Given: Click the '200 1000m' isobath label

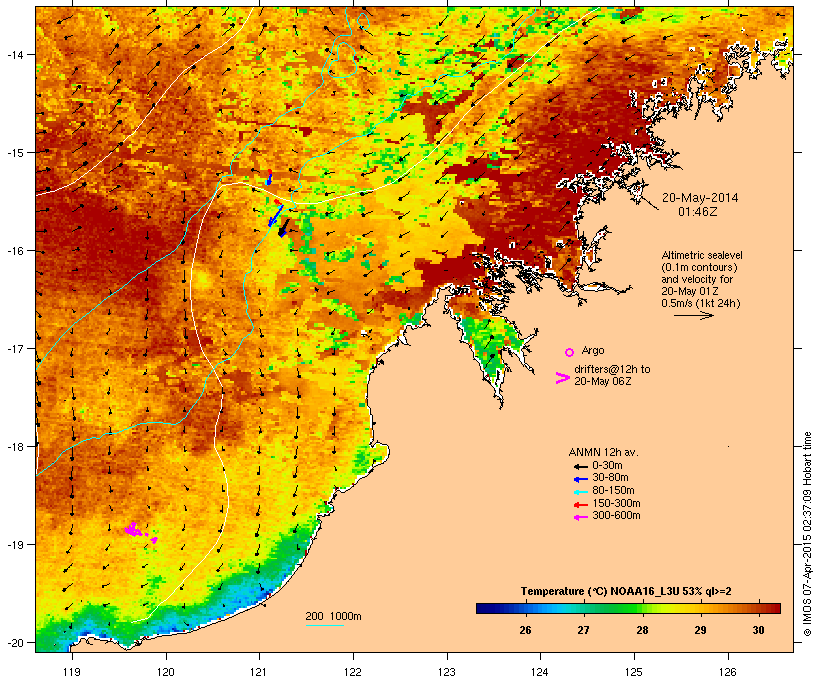Looking at the screenshot, I should (333, 616).
